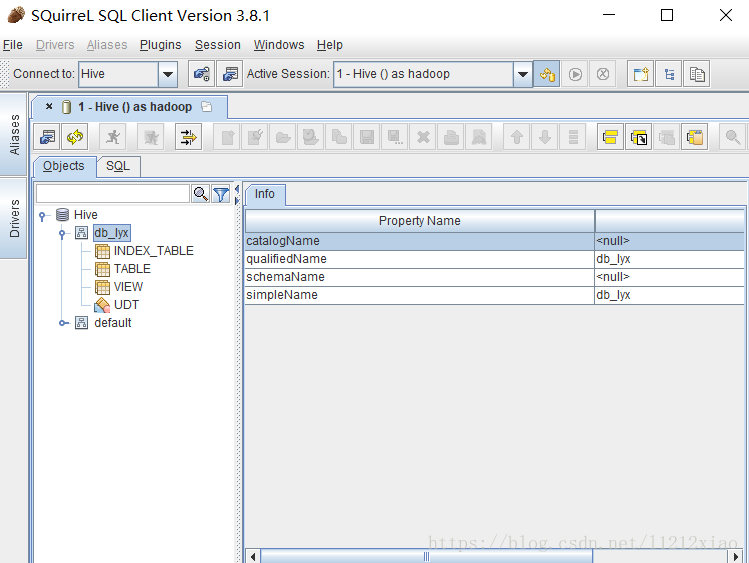Image resolution: width=749 pixels, height=563 pixels.
Task: Select the Hive root node label
Action: pyautogui.click(x=86, y=215)
